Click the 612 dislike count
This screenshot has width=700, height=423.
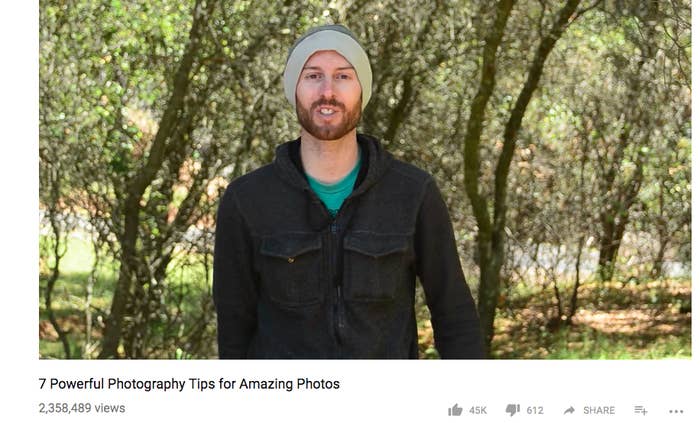point(535,411)
